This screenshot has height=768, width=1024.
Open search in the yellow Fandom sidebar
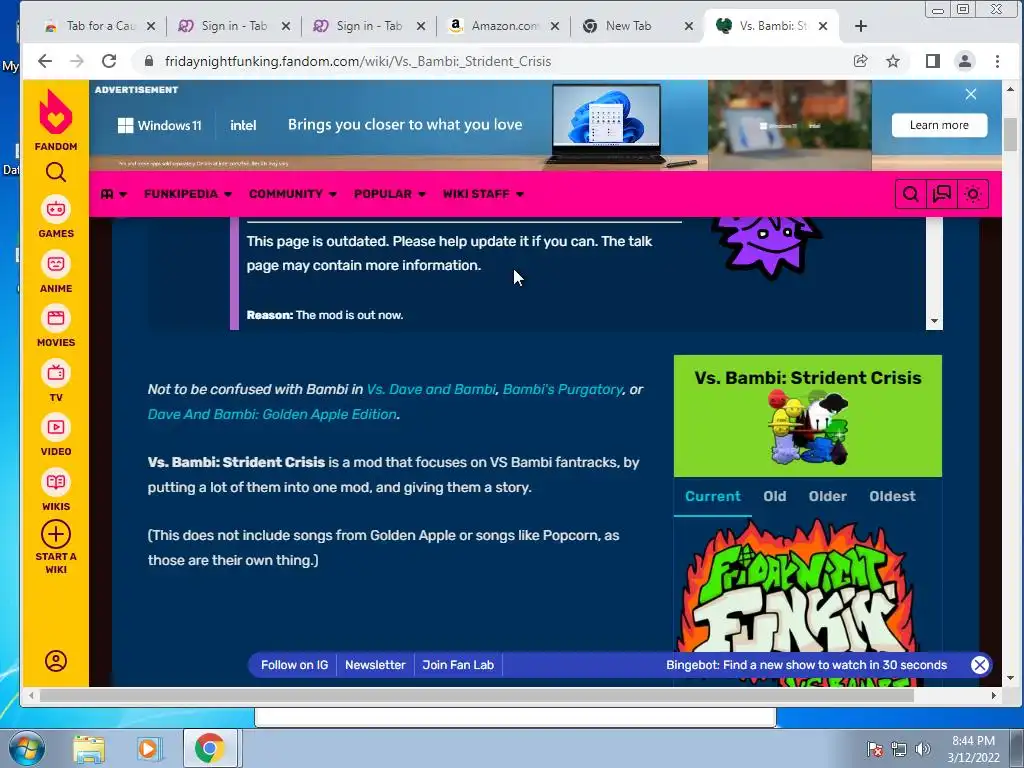[x=56, y=172]
